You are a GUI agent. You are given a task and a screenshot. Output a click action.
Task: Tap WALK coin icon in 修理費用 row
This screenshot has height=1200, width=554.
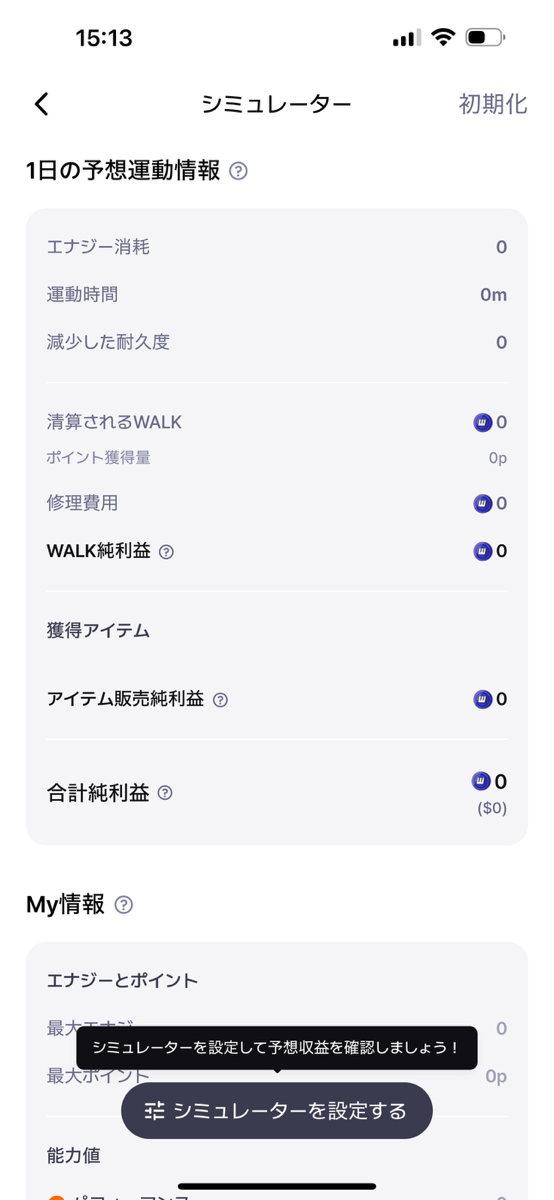pyautogui.click(x=482, y=503)
